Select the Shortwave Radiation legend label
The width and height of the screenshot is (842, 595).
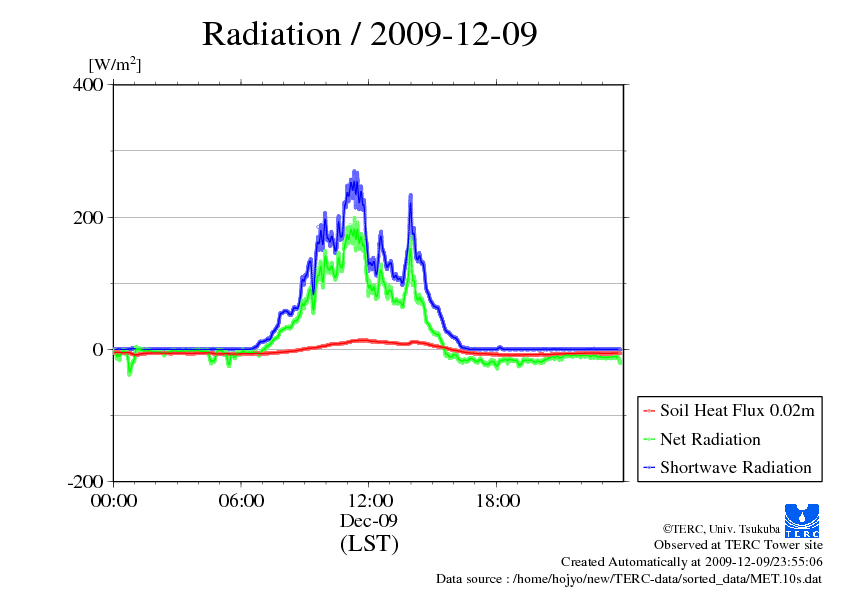pos(735,468)
